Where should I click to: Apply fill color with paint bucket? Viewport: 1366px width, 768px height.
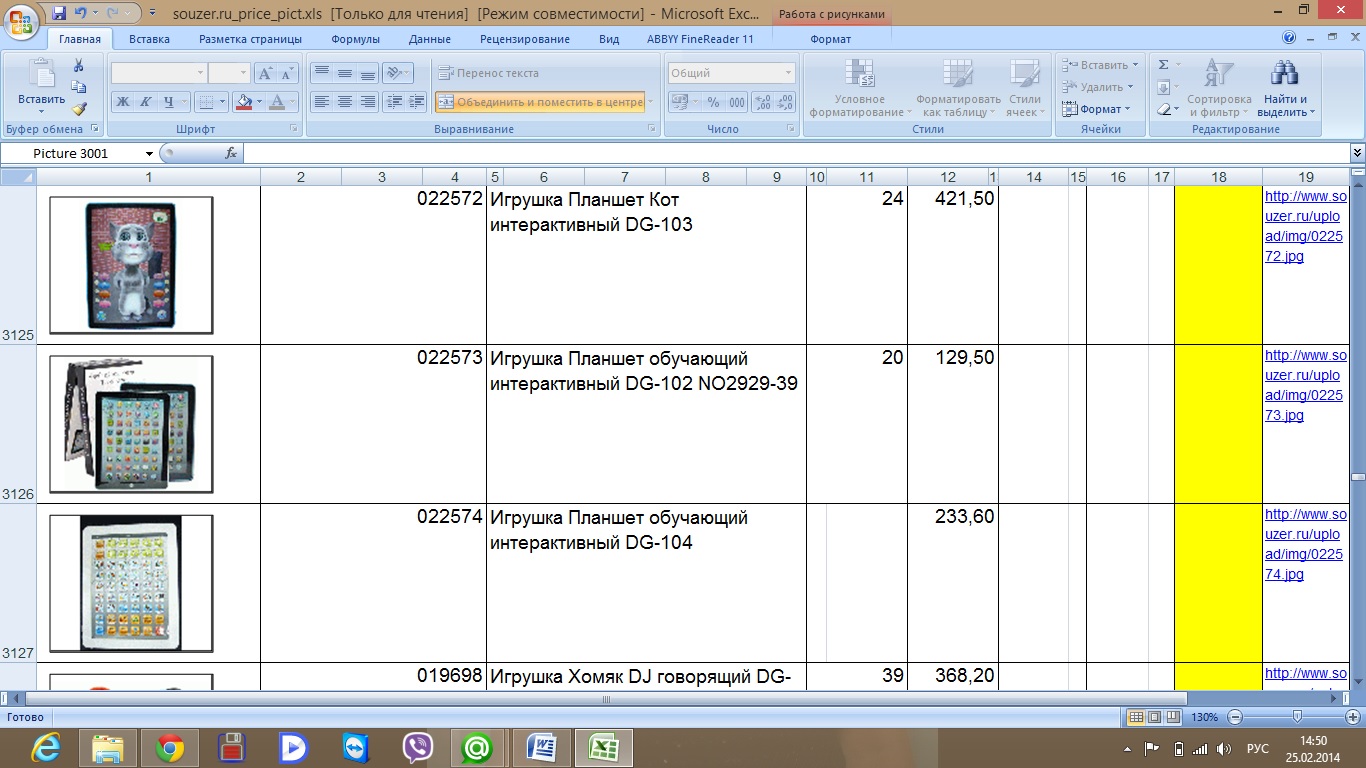243,102
